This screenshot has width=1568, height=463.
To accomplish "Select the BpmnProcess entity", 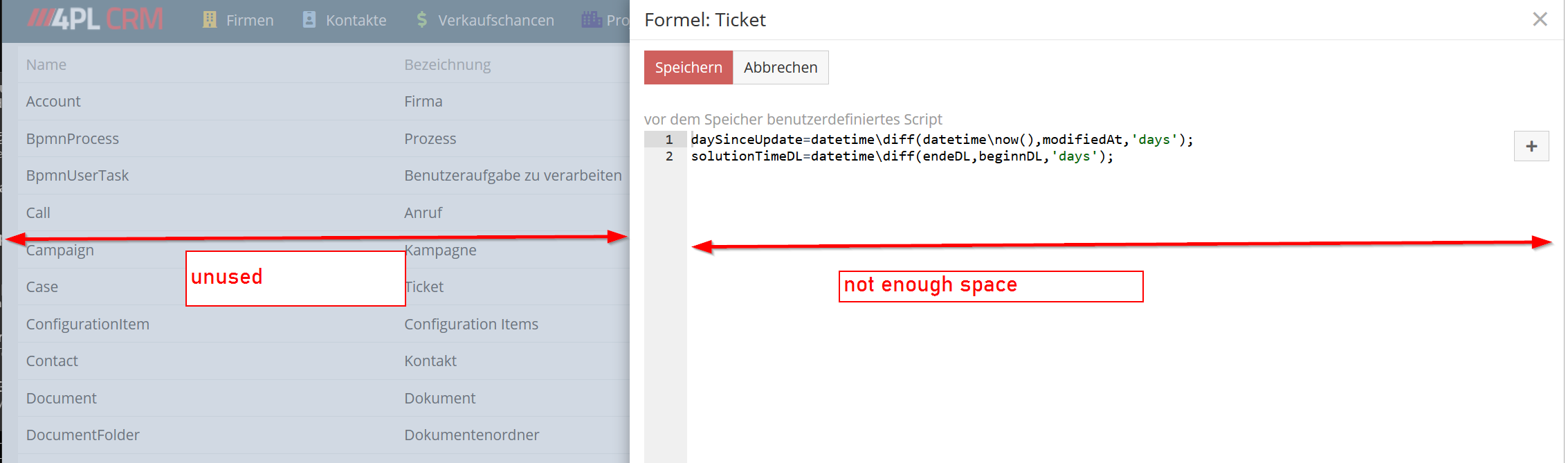I will pos(73,139).
